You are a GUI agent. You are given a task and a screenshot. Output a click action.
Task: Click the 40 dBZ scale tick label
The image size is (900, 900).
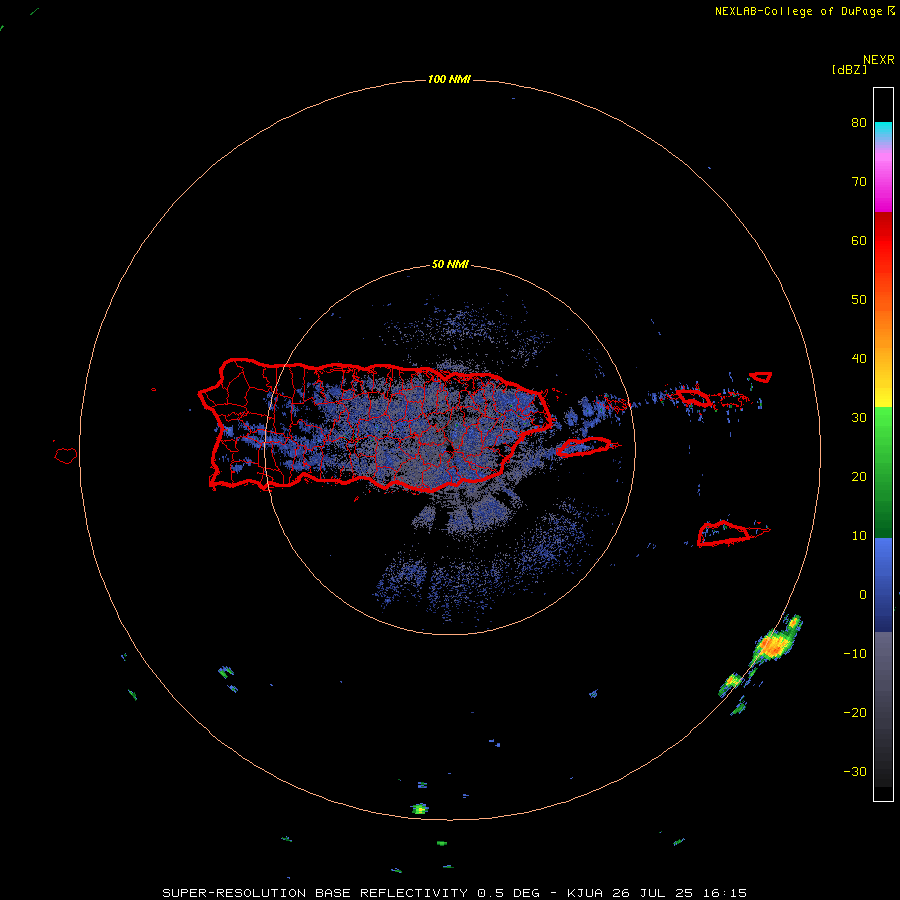(859, 359)
